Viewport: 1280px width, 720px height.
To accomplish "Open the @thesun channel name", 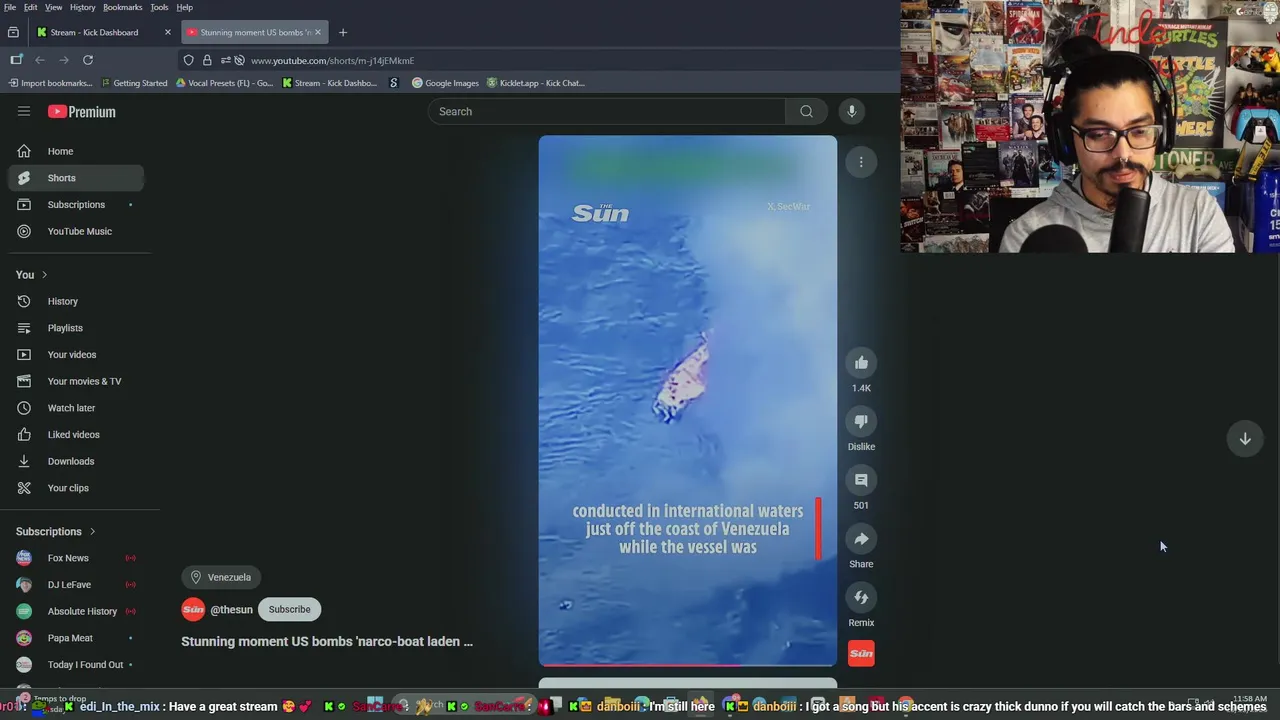I will 231,609.
